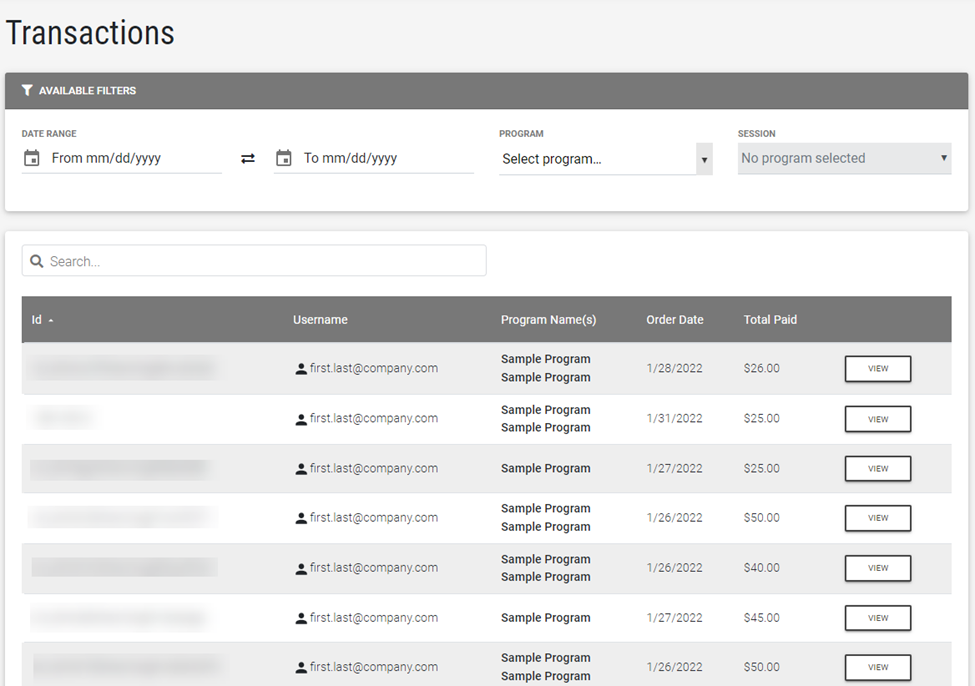Click the From mm/dd/yyyy date field
Viewport: 975px width, 686px height.
[134, 158]
